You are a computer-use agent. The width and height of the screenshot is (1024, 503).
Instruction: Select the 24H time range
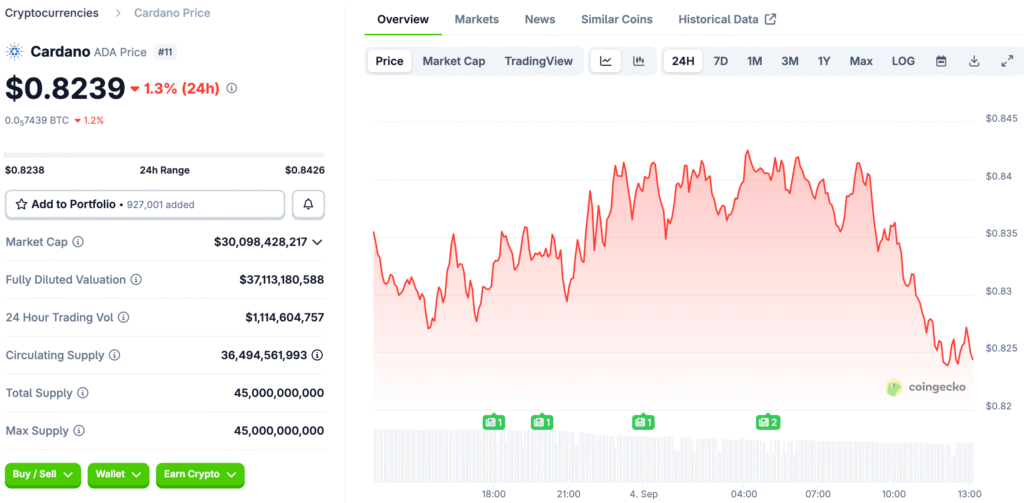pyautogui.click(x=683, y=61)
